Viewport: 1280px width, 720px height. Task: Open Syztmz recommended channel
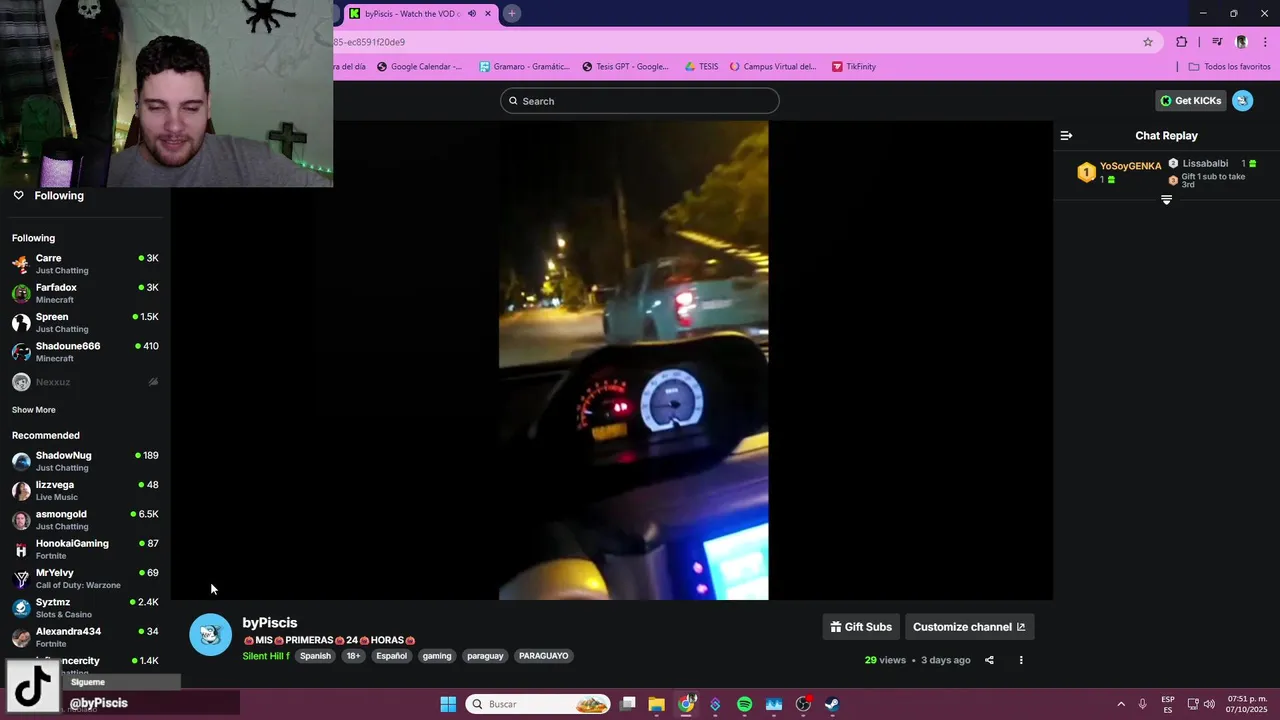(x=85, y=608)
